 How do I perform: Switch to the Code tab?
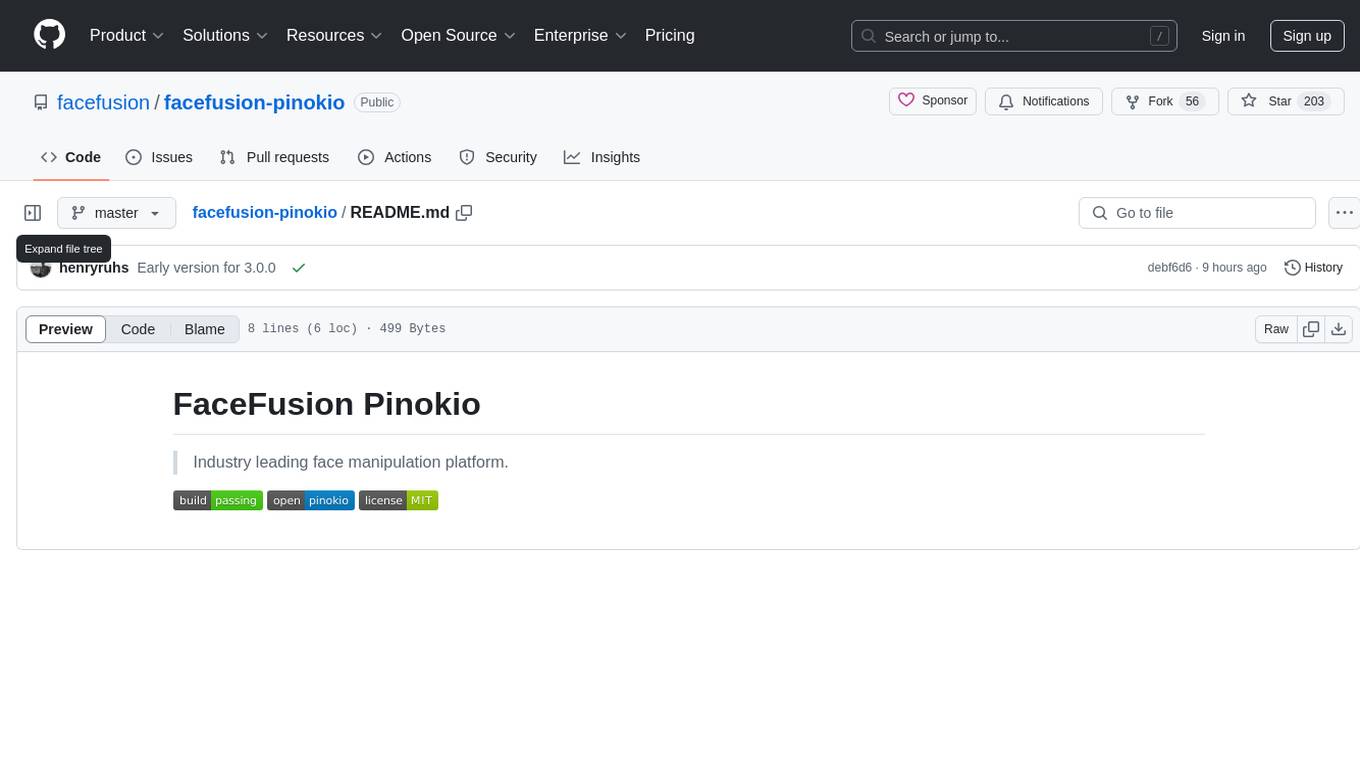click(x=71, y=157)
